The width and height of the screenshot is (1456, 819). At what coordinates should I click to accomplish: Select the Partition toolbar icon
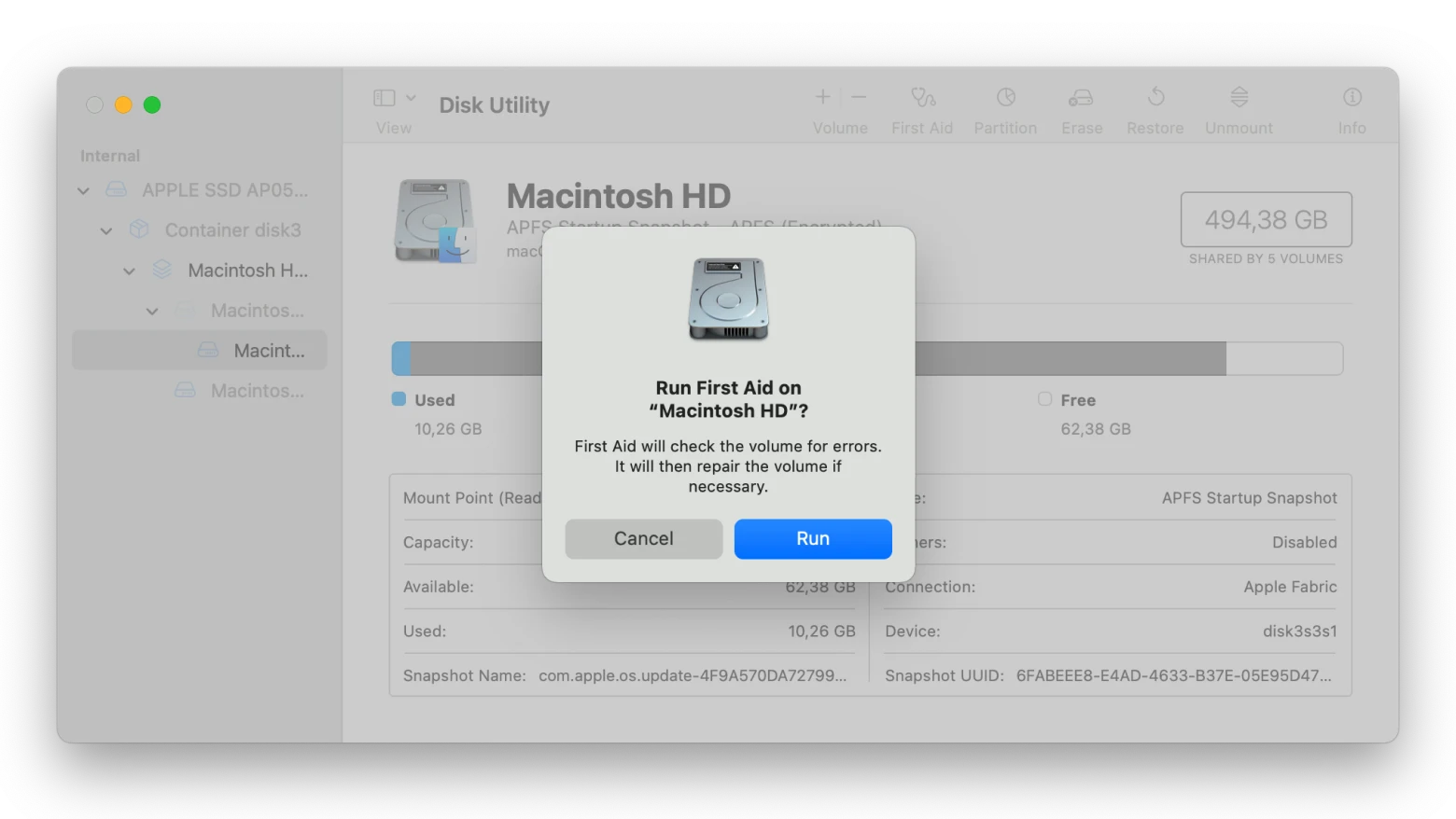coord(1005,97)
